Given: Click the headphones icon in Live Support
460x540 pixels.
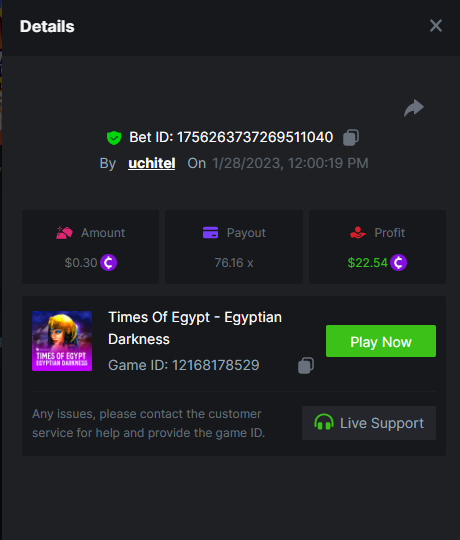Looking at the screenshot, I should click(x=324, y=423).
